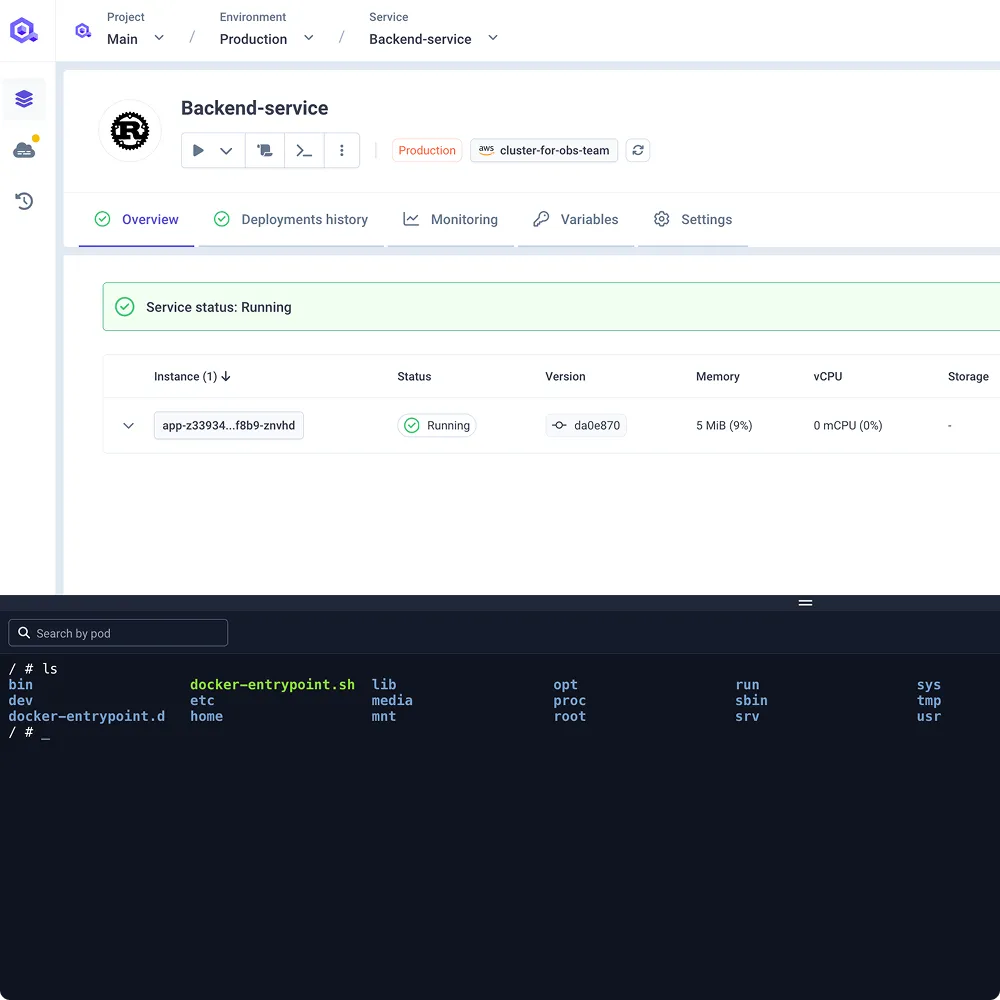The image size is (1000, 1000).
Task: Open the shell terminal icon button
Action: click(304, 151)
